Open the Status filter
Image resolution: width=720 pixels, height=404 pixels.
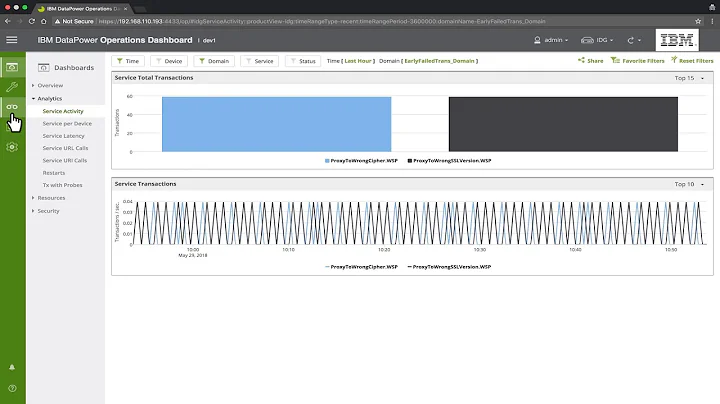(x=303, y=61)
